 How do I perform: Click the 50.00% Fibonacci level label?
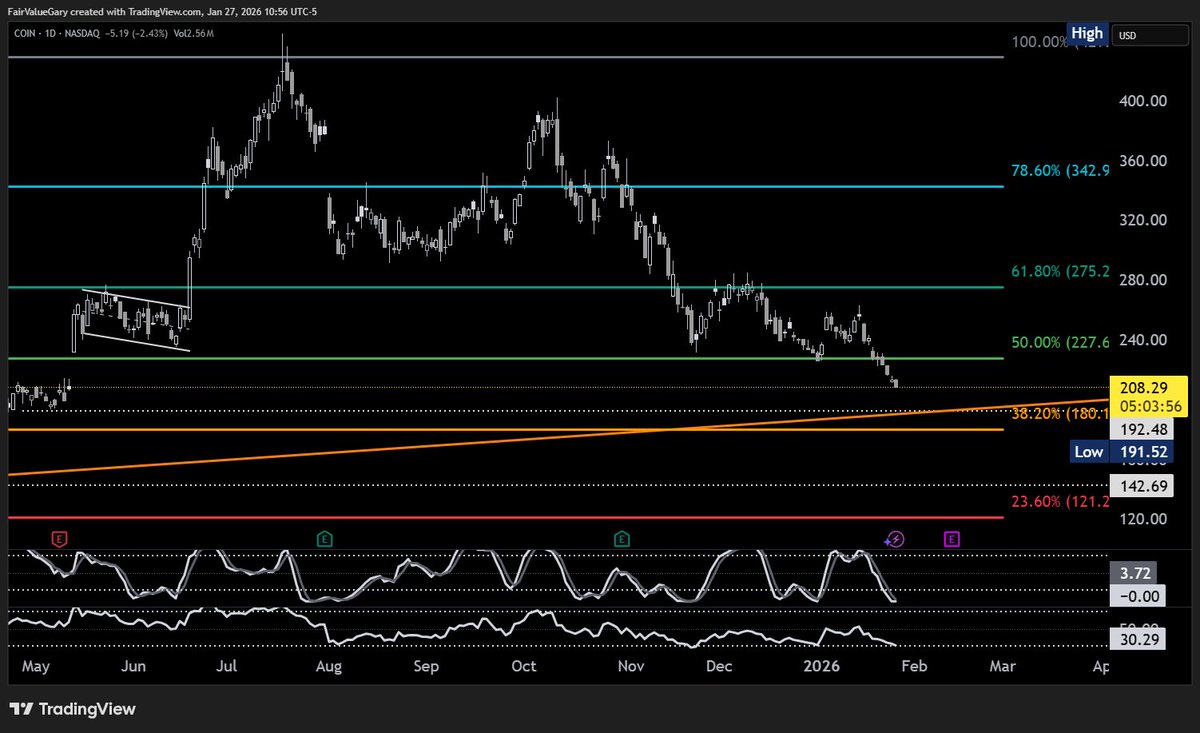(1061, 342)
